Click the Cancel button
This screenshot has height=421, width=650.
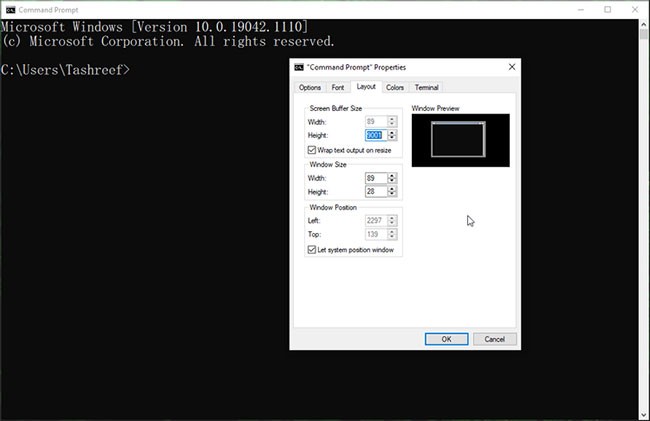pos(494,339)
